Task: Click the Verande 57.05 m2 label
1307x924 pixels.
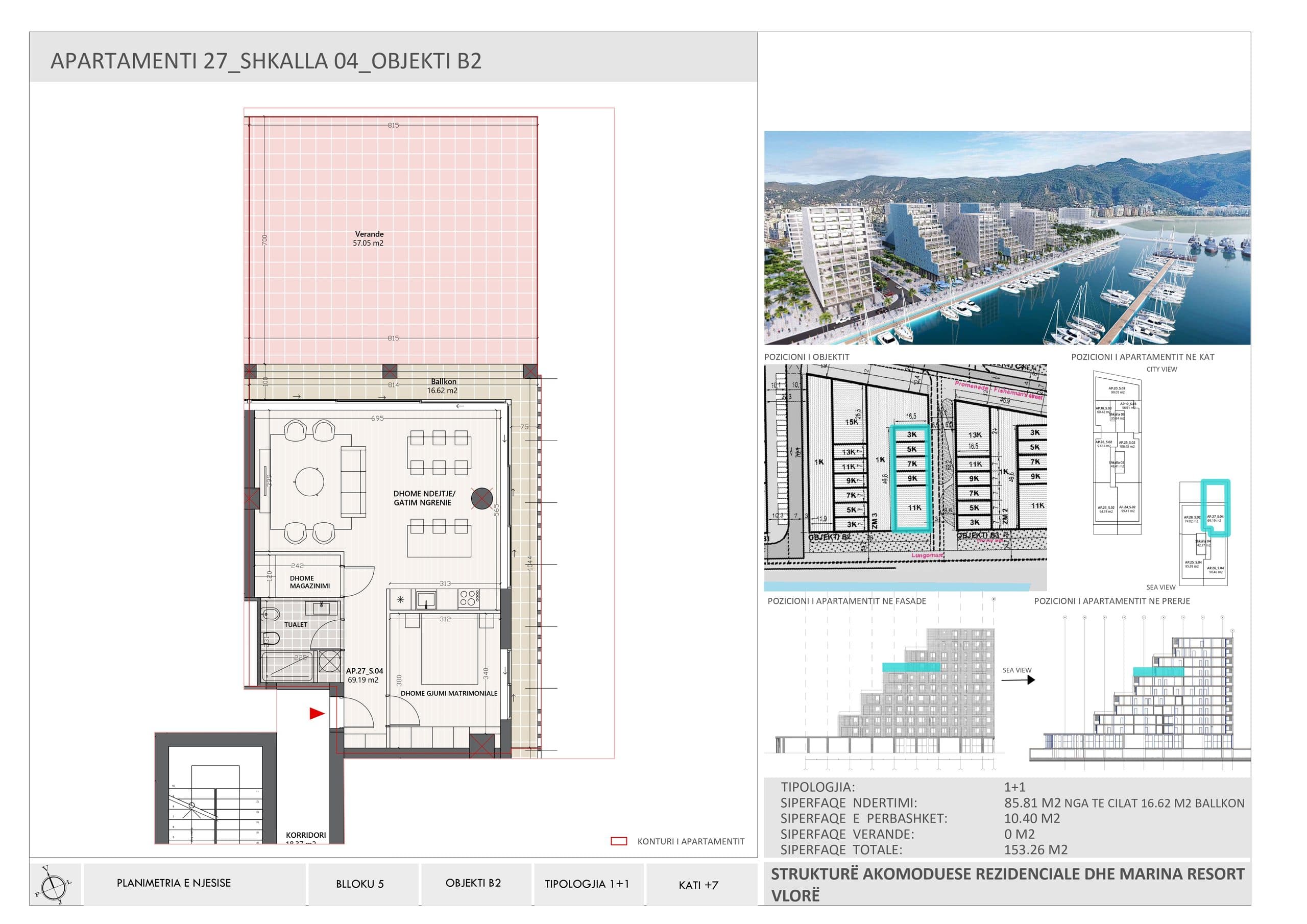Action: point(368,238)
